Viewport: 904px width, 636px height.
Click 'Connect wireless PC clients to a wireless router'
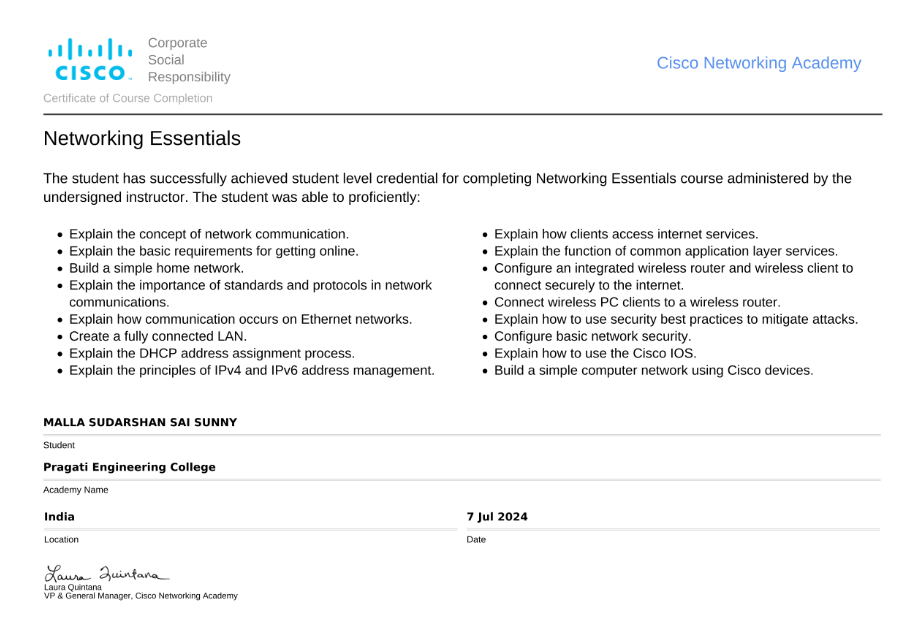coord(637,302)
